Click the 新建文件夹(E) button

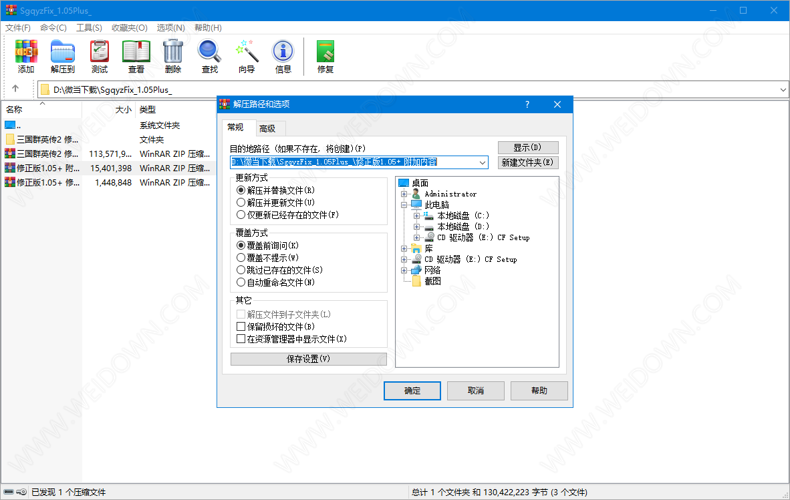528,162
